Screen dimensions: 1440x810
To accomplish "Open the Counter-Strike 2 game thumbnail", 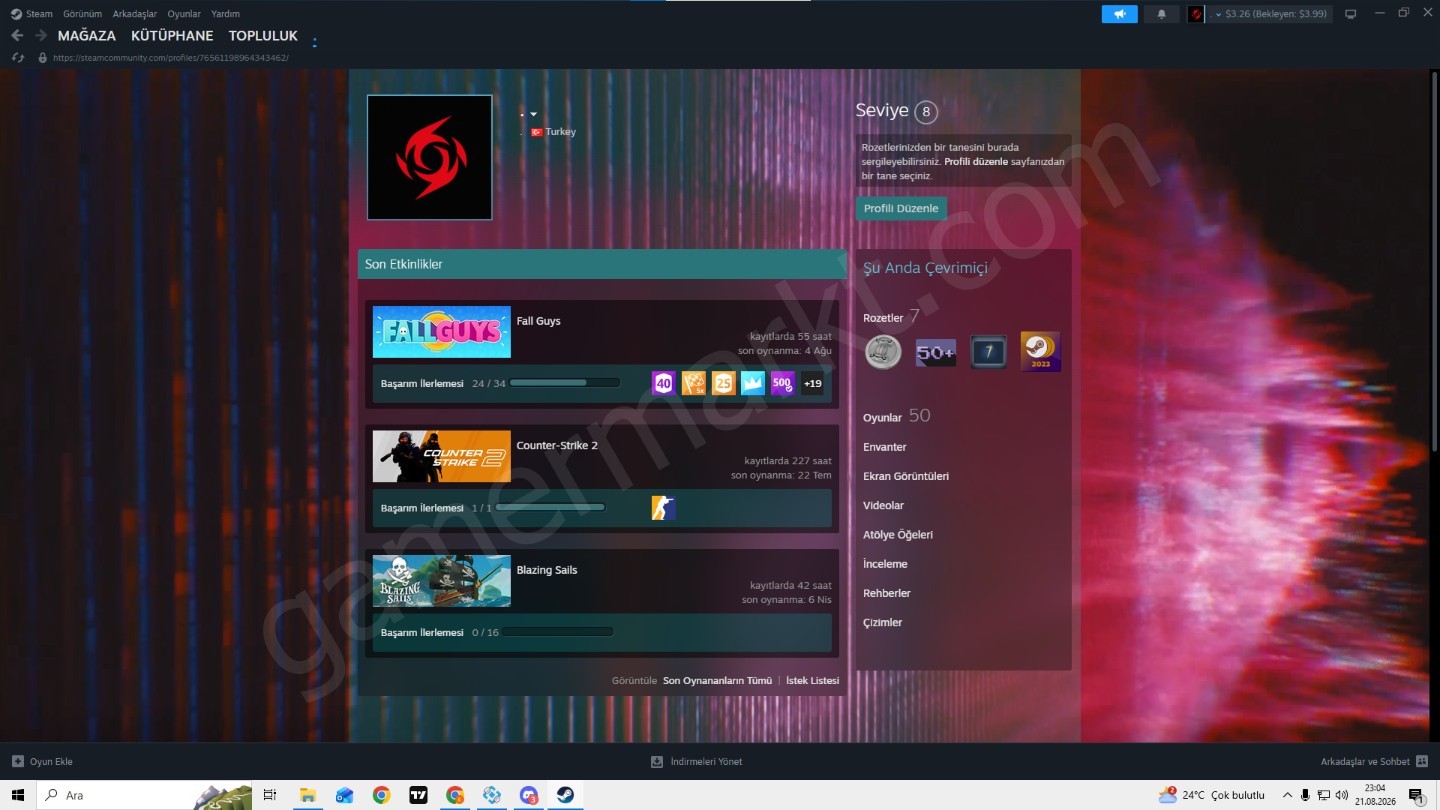I will point(442,456).
